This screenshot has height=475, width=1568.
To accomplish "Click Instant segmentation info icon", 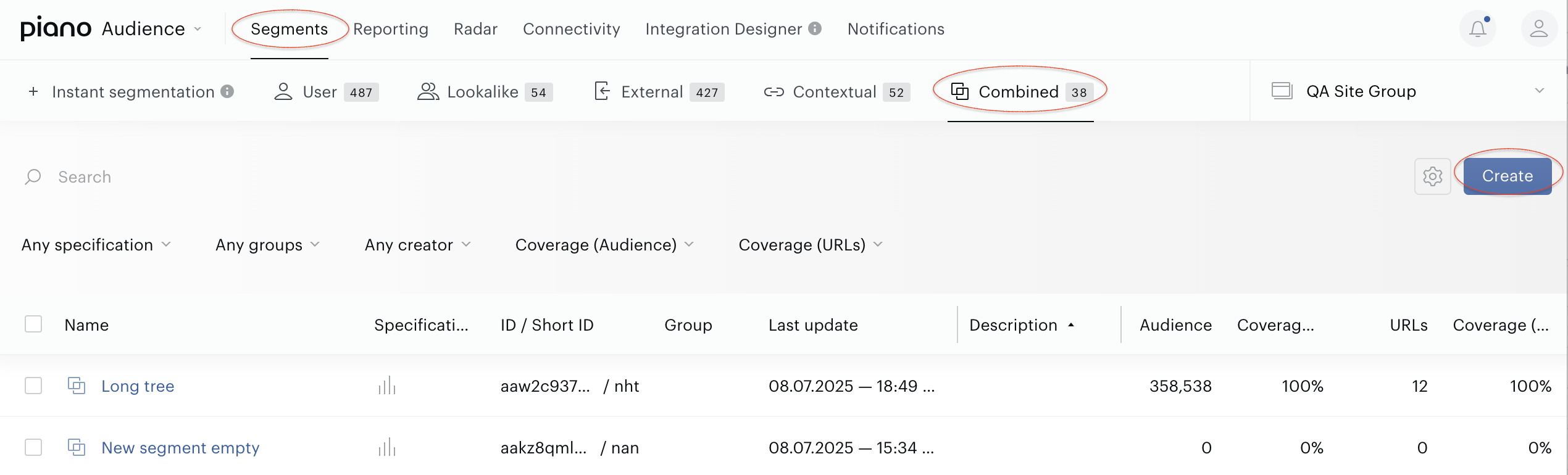I will click(228, 91).
